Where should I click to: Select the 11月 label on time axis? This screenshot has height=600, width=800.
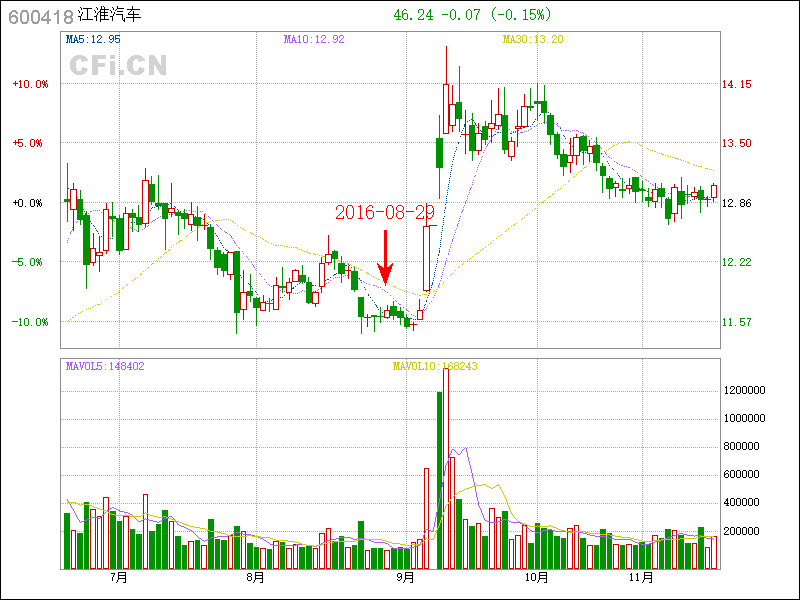click(x=641, y=577)
